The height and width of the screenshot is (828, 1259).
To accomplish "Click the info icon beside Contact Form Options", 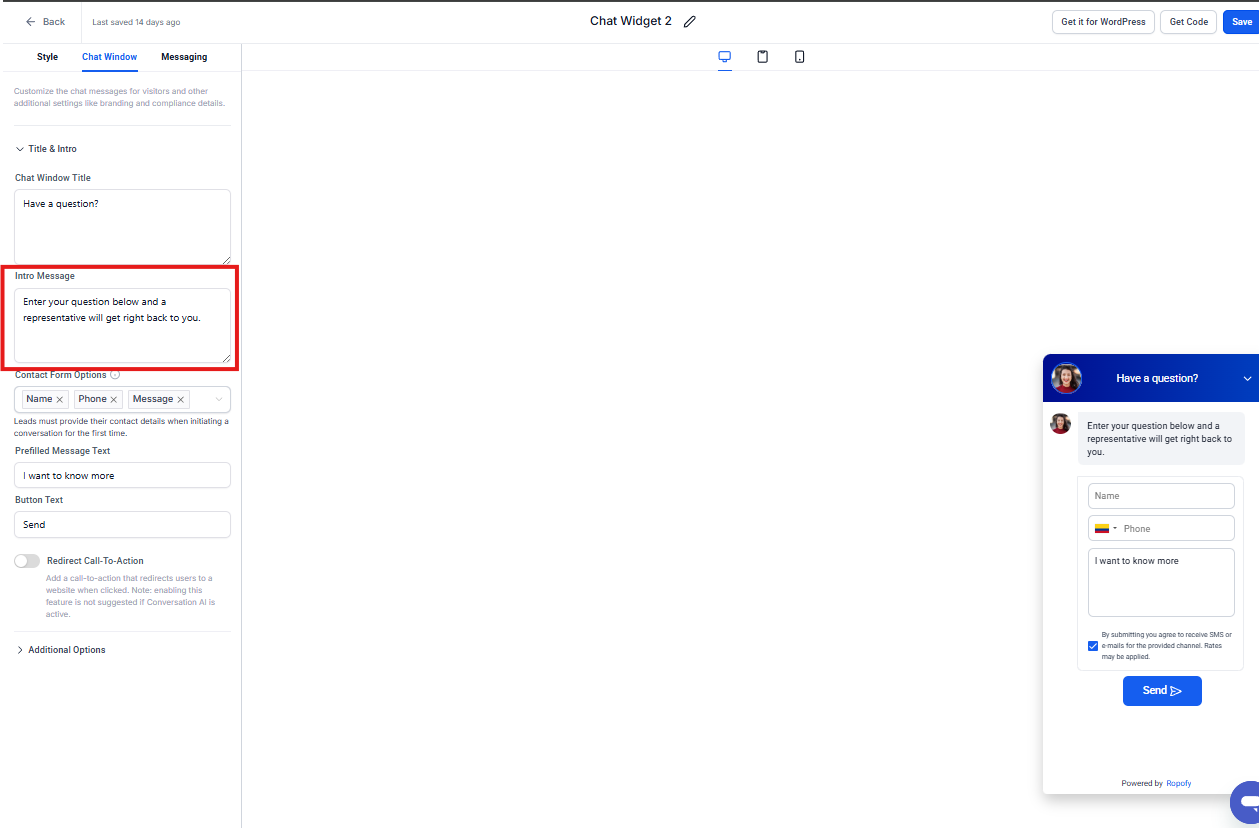I will click(x=115, y=375).
